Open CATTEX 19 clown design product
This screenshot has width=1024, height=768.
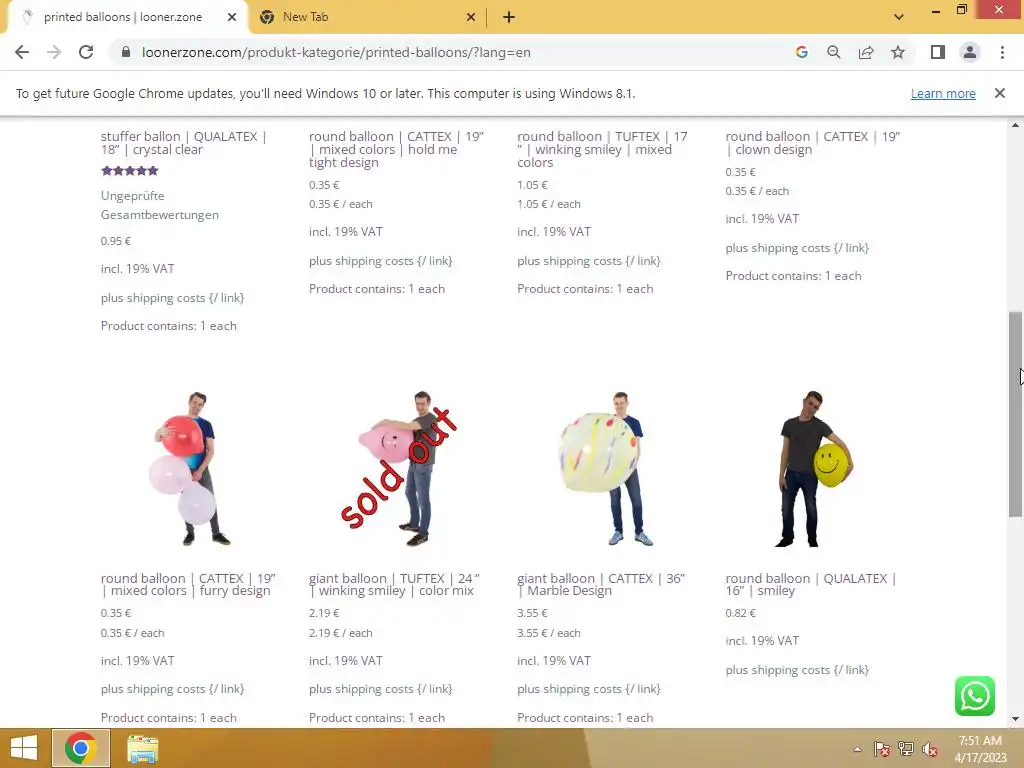coord(812,143)
